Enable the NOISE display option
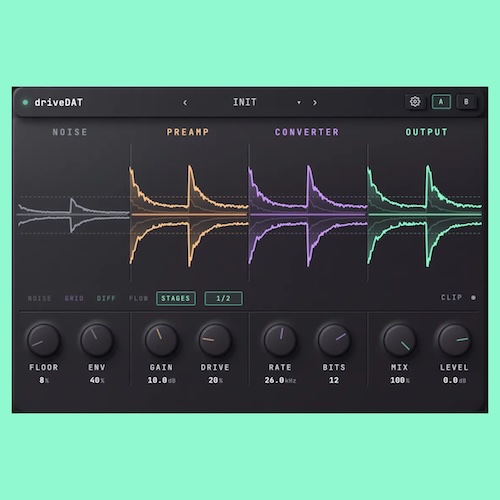The image size is (500, 500). [x=39, y=298]
